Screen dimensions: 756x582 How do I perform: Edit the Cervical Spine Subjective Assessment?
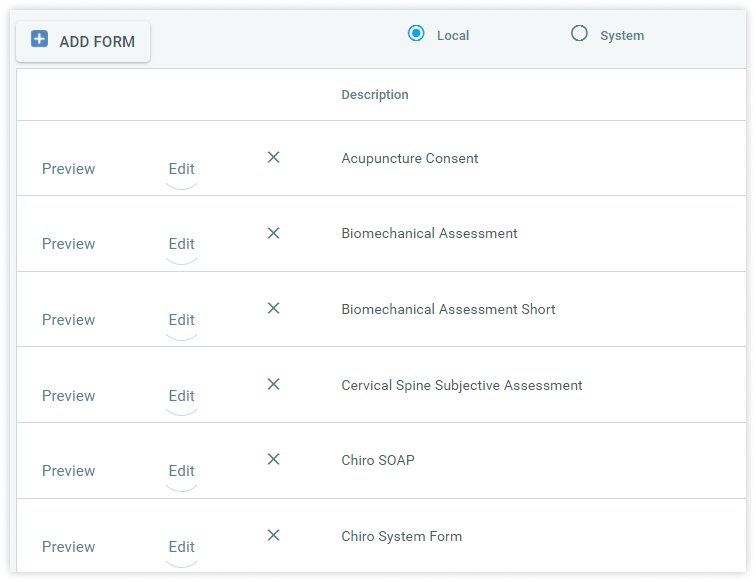181,396
